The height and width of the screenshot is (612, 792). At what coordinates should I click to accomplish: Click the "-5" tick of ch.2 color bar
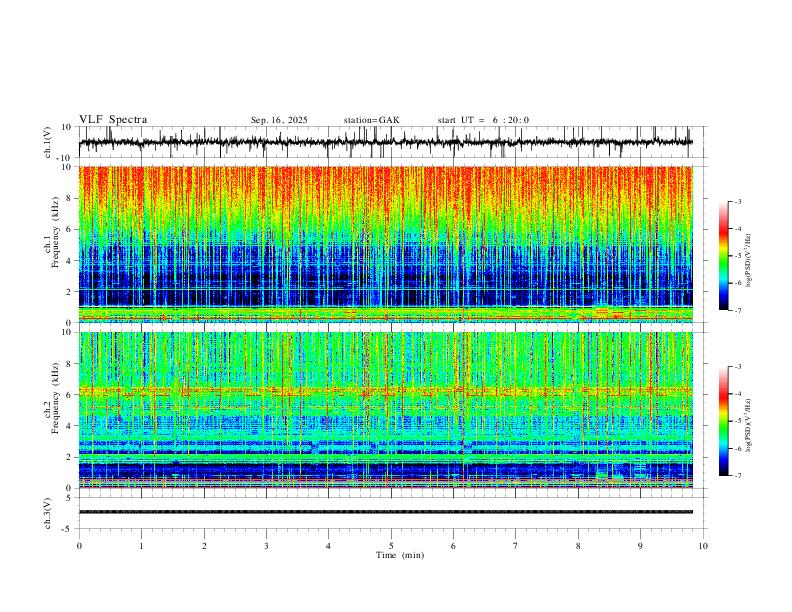pyautogui.click(x=737, y=421)
